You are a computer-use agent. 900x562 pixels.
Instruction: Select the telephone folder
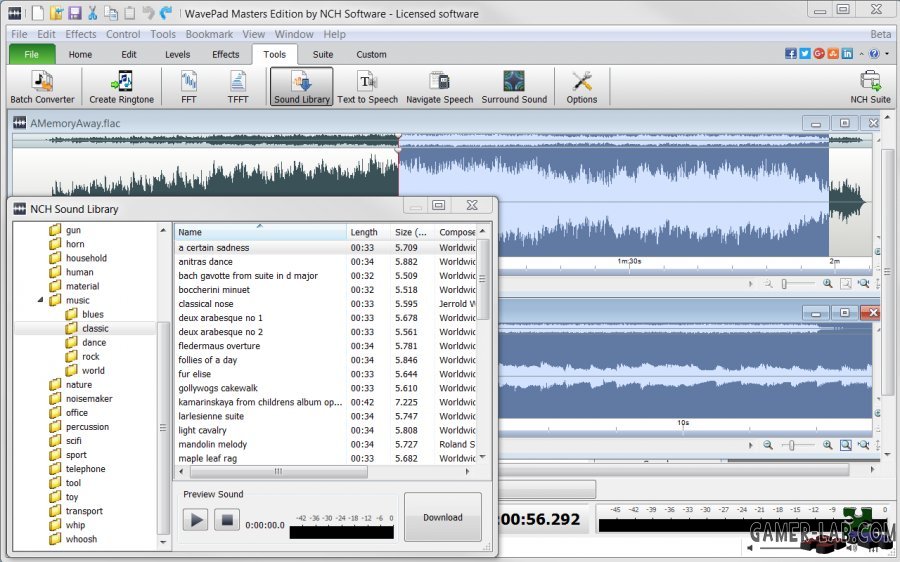[x=86, y=469]
